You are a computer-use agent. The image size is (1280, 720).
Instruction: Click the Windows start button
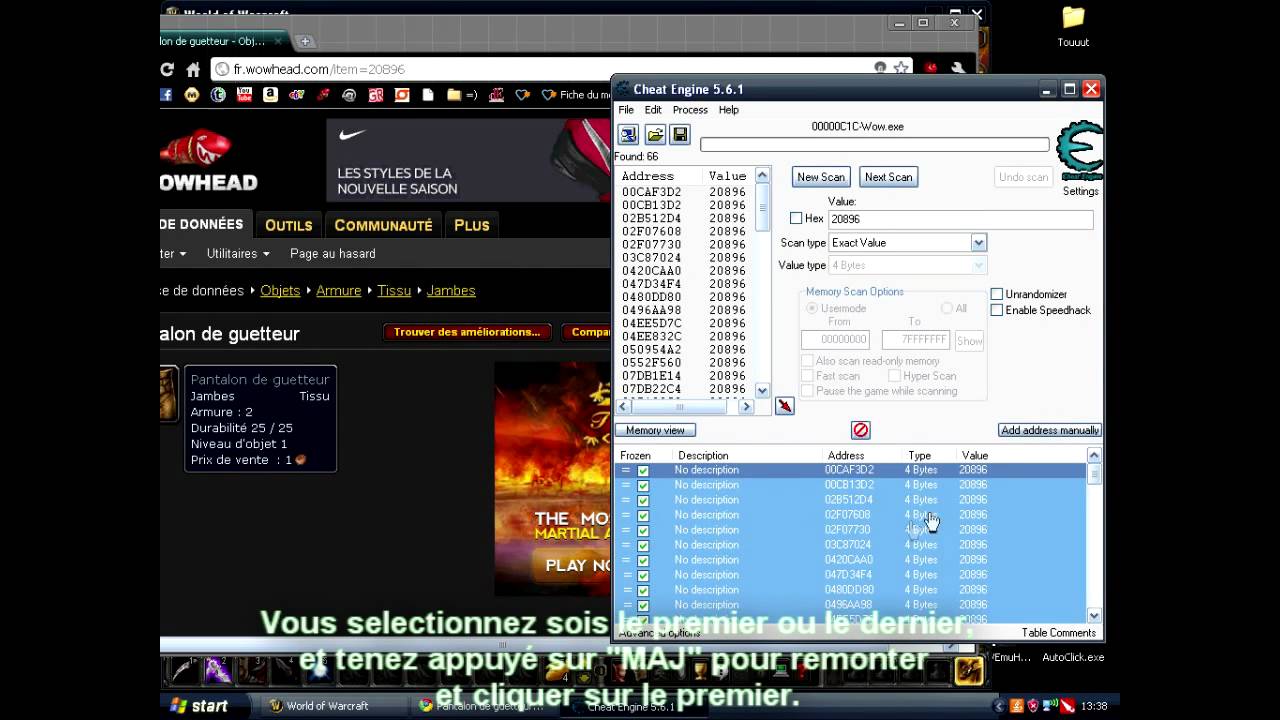(201, 706)
